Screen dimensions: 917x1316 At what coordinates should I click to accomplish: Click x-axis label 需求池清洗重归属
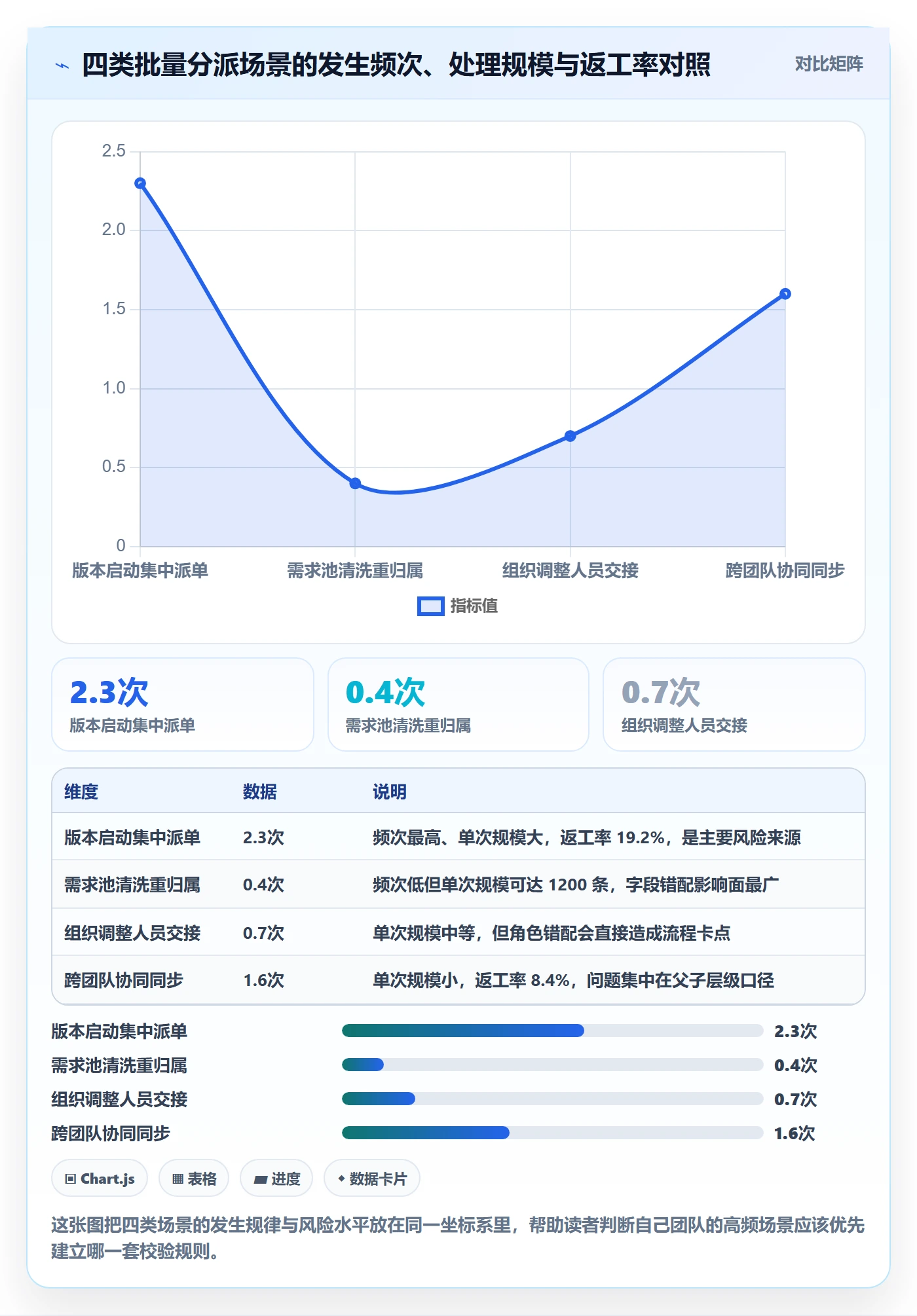pyautogui.click(x=355, y=571)
